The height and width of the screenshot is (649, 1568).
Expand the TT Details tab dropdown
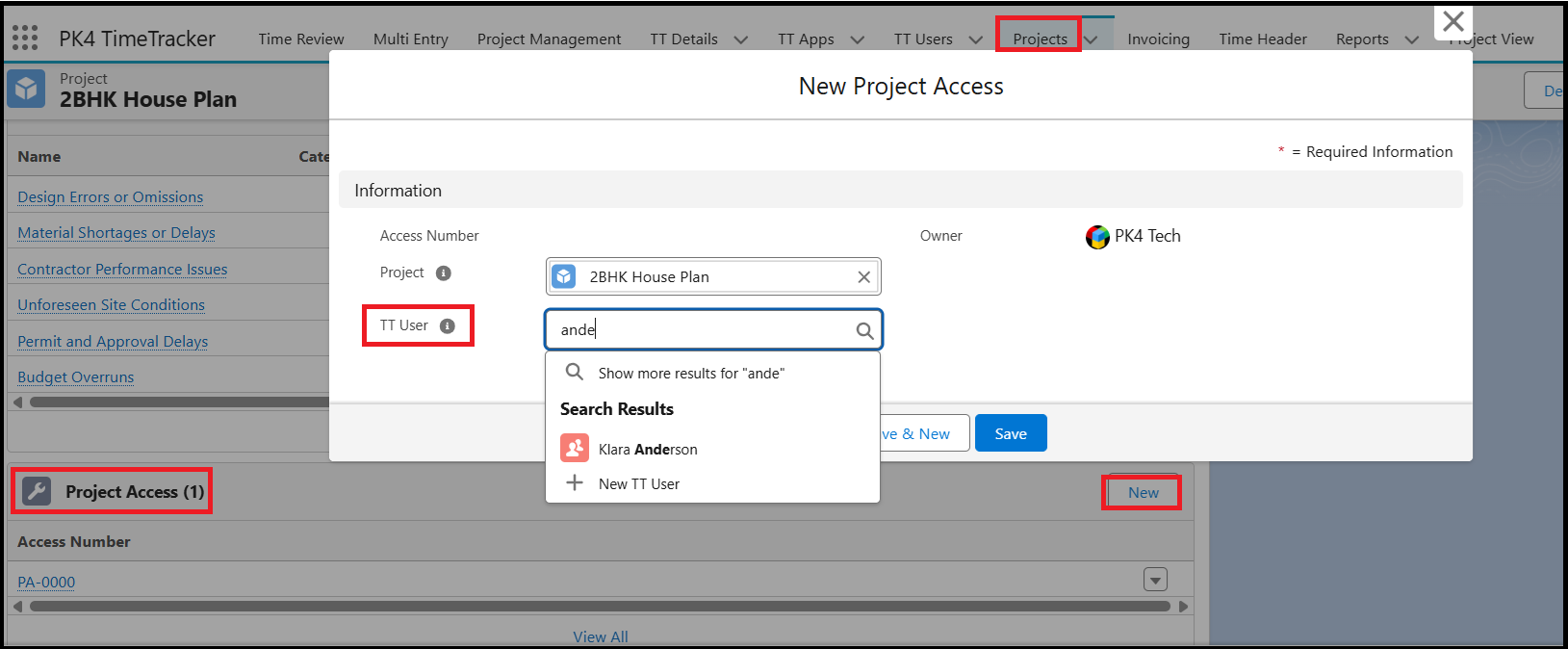(x=740, y=39)
